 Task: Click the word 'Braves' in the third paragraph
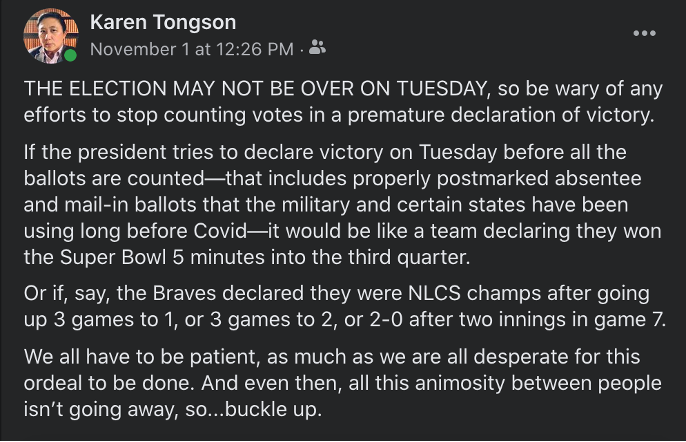[x=184, y=293]
